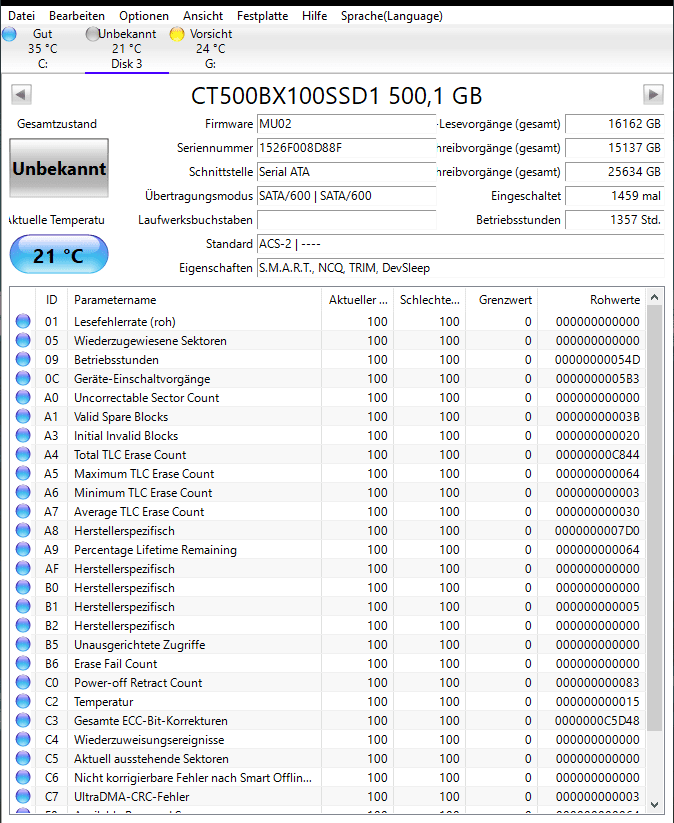Click status icon of Gesamte ECC-Bit-Korrekturen row
674x823 pixels.
[23, 720]
